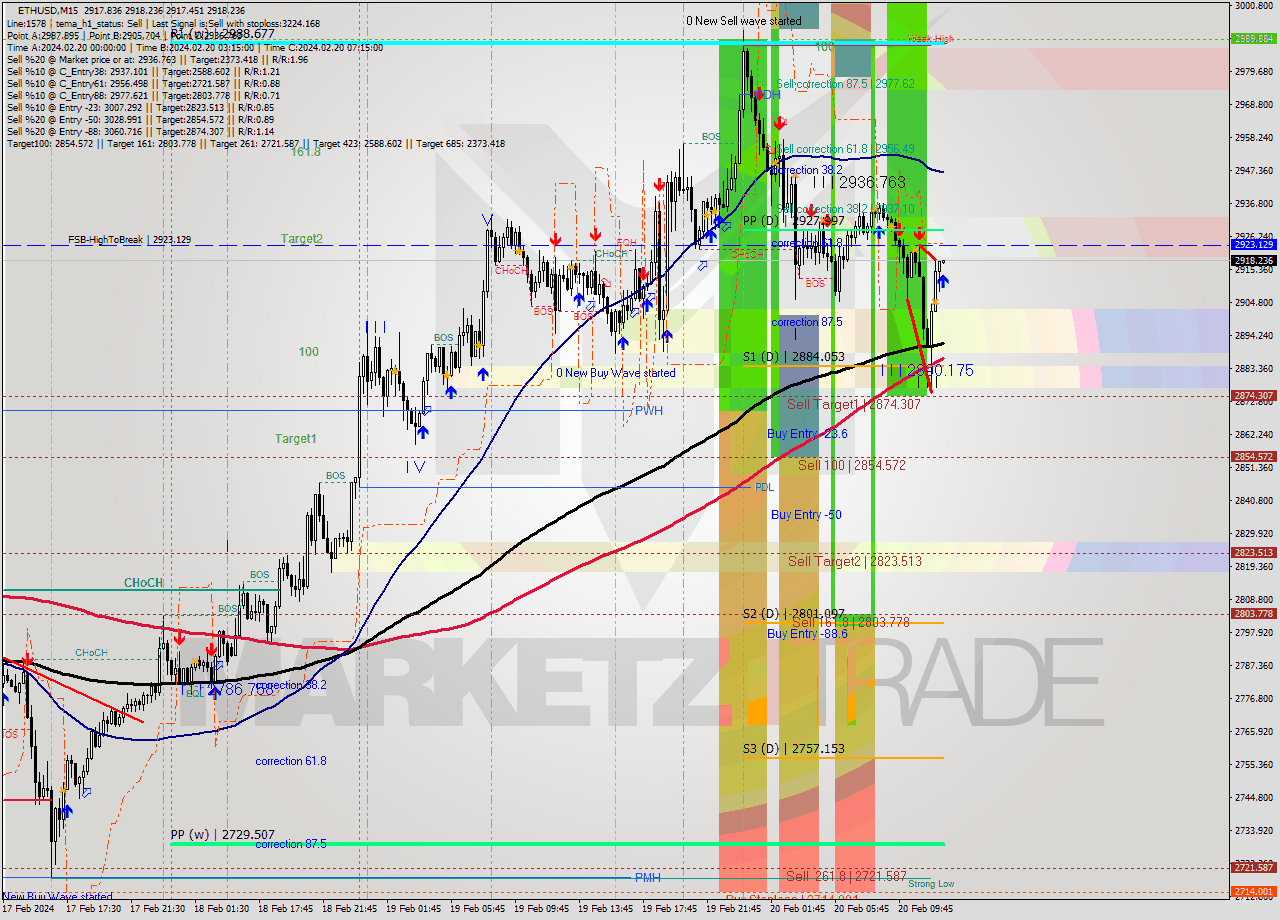Click the PP (w) | 2729.507 weekly pivot label

tap(222, 834)
